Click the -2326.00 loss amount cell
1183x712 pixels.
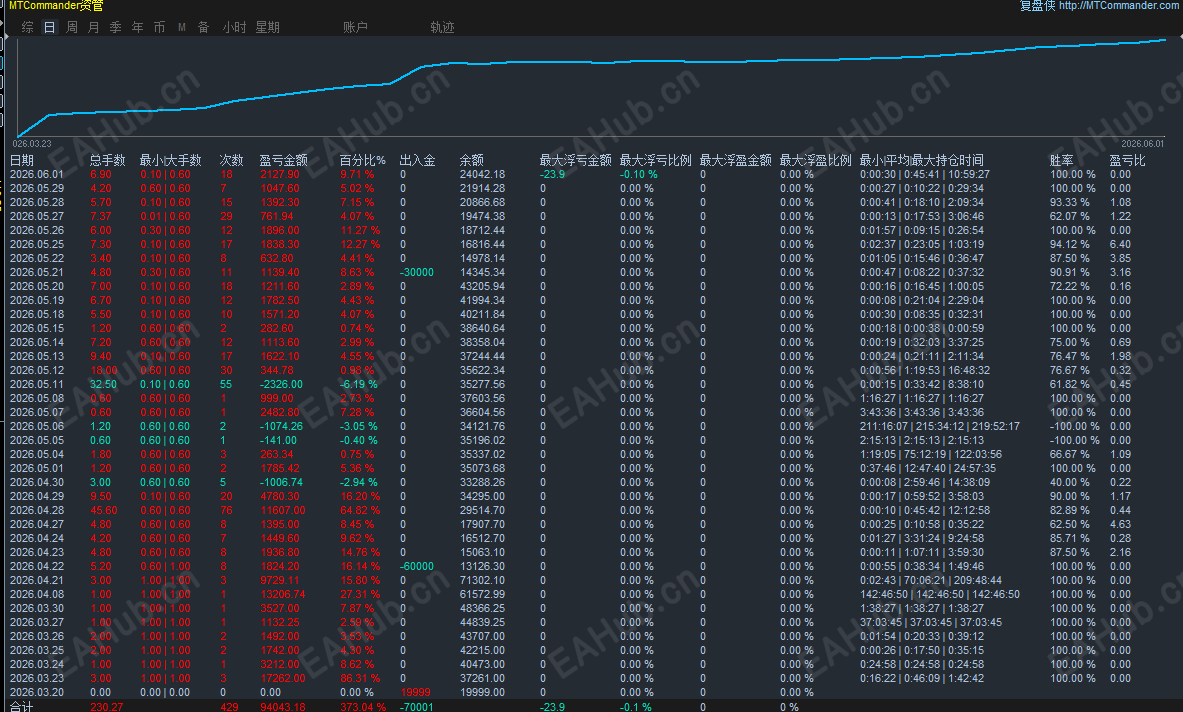pyautogui.click(x=281, y=385)
